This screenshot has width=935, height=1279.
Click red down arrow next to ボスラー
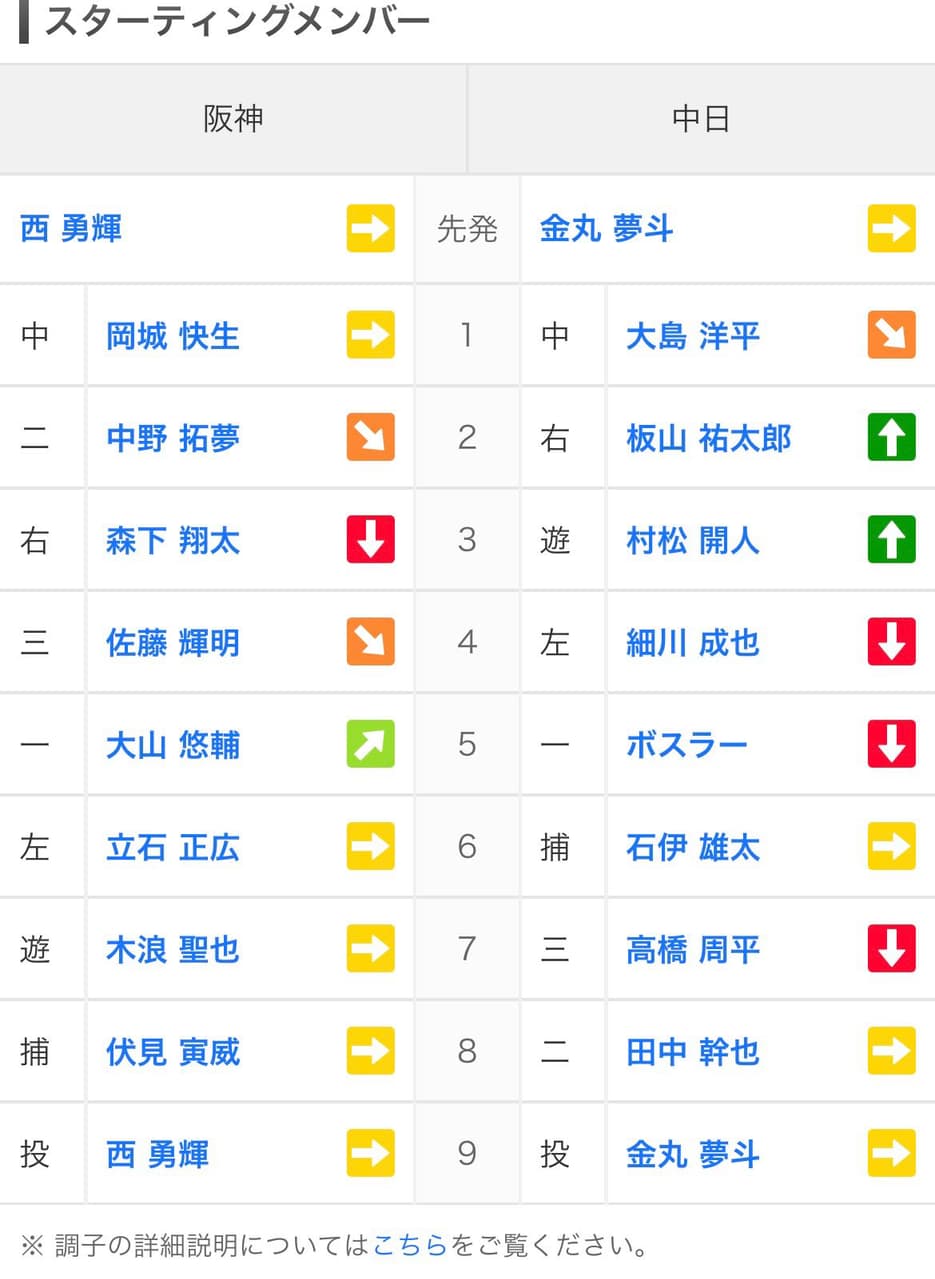tap(891, 744)
